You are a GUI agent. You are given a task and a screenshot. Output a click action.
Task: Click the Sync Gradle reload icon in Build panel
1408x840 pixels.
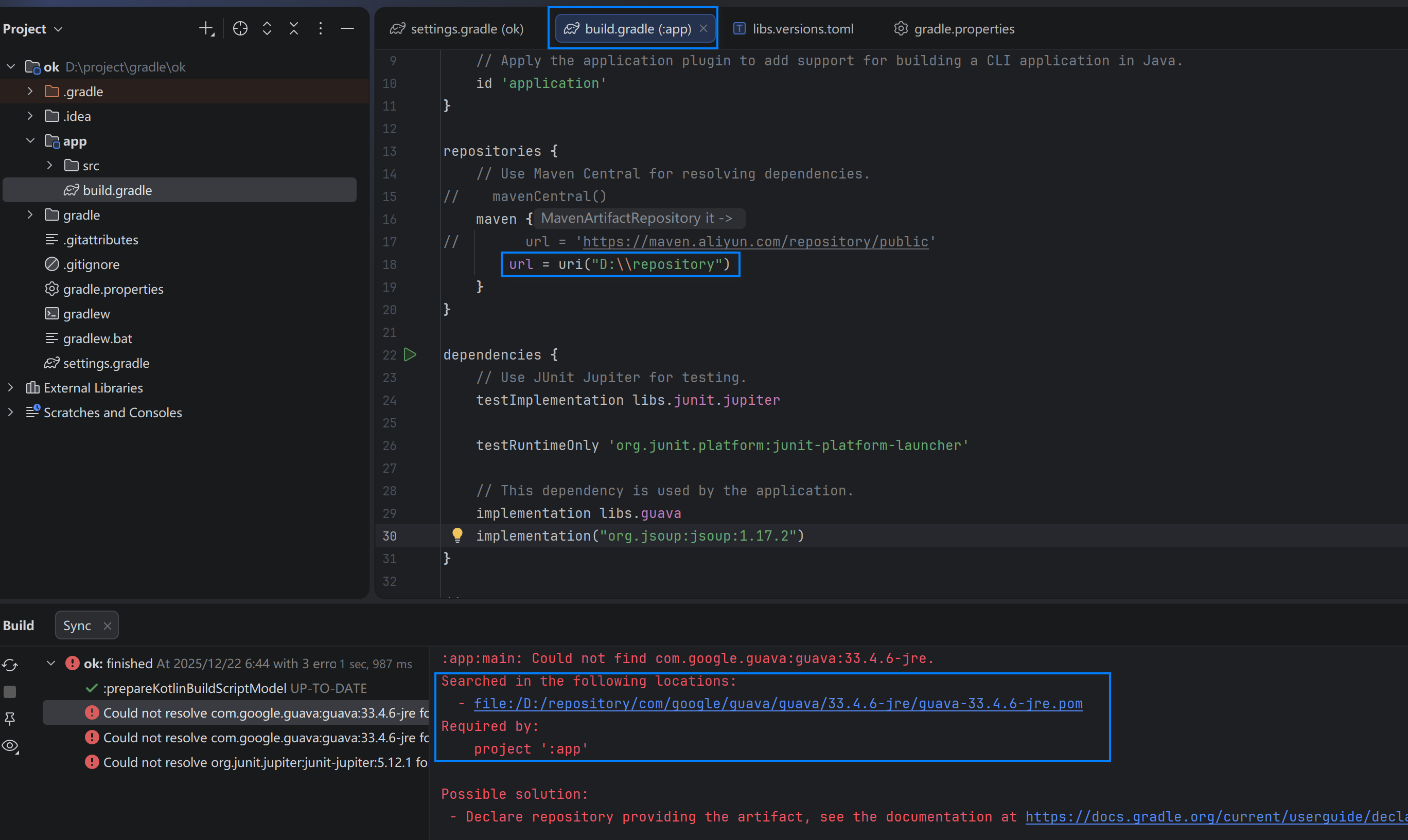10,665
